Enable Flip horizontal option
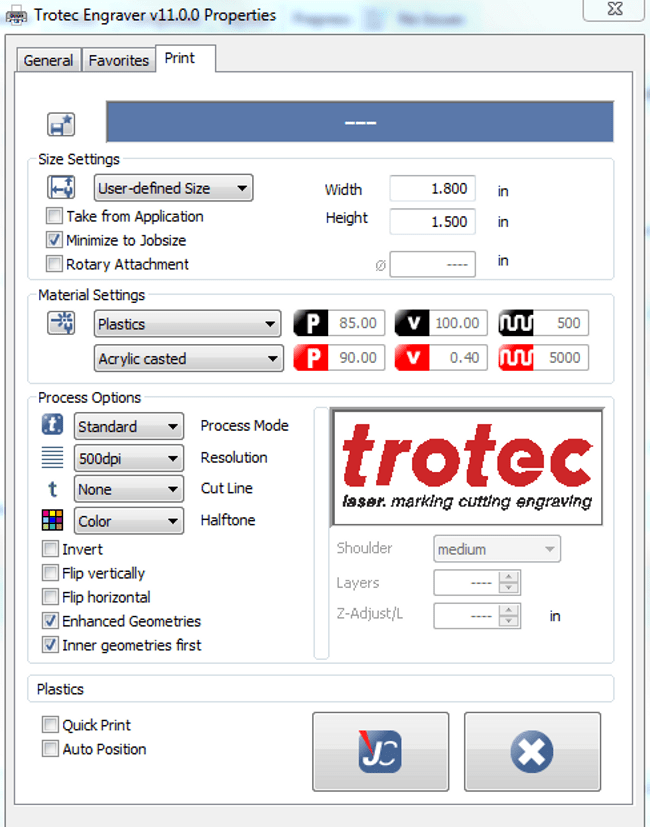This screenshot has height=827, width=650. 50,597
